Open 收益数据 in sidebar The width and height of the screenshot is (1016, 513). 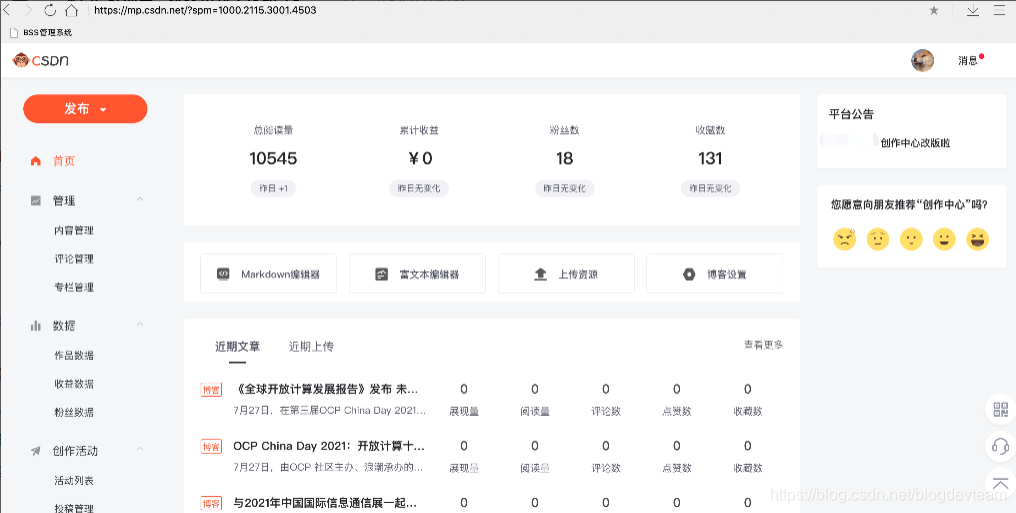coord(74,384)
